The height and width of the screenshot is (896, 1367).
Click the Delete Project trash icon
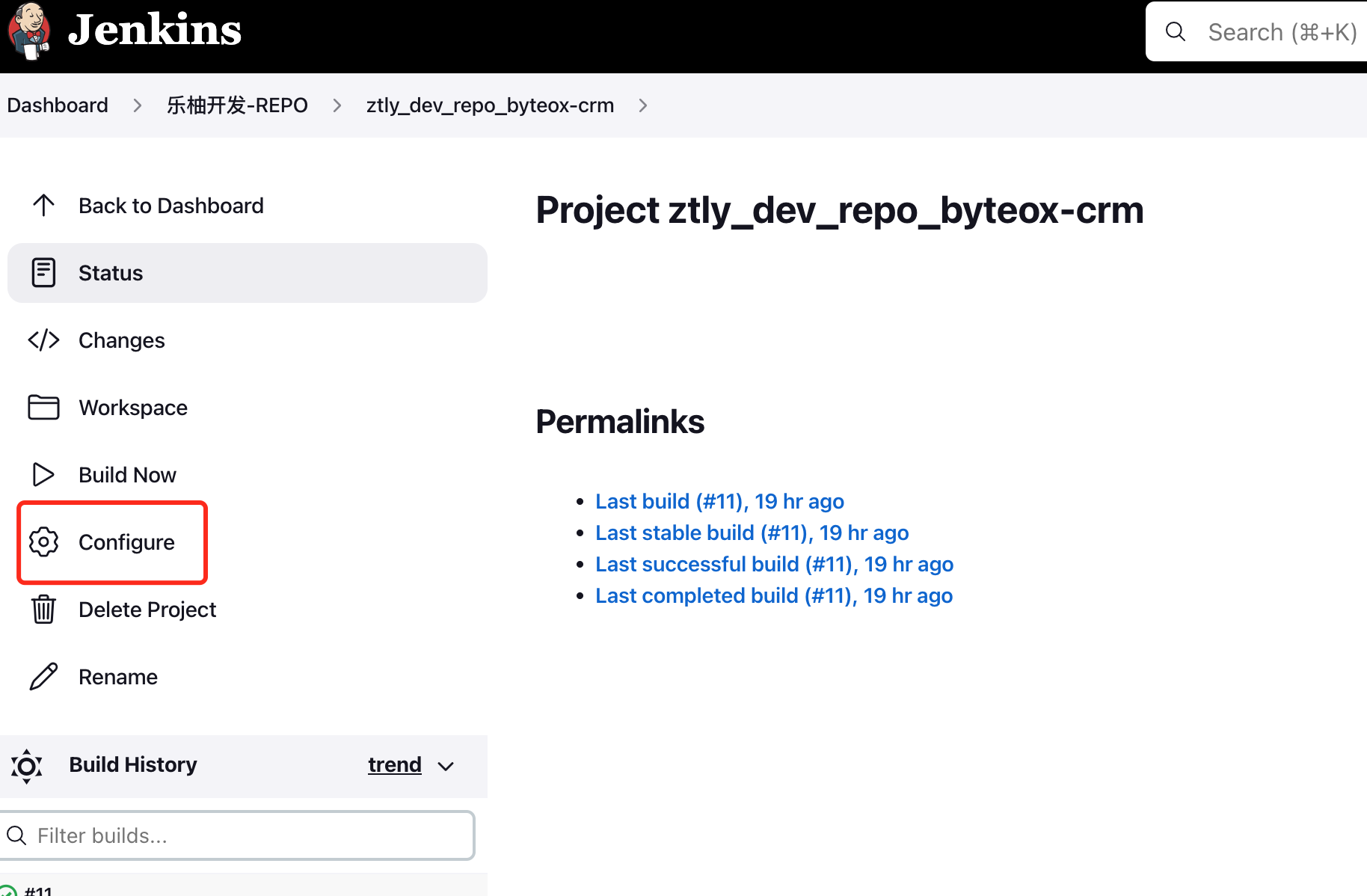(43, 609)
